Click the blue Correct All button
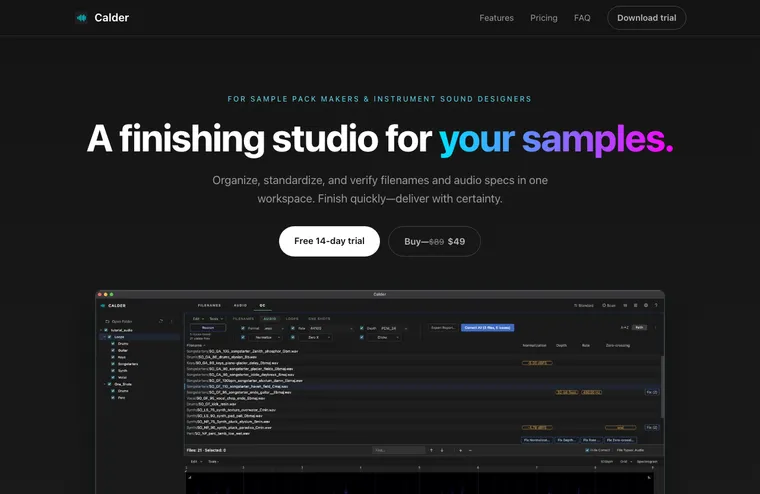The width and height of the screenshot is (760, 494). click(487, 328)
